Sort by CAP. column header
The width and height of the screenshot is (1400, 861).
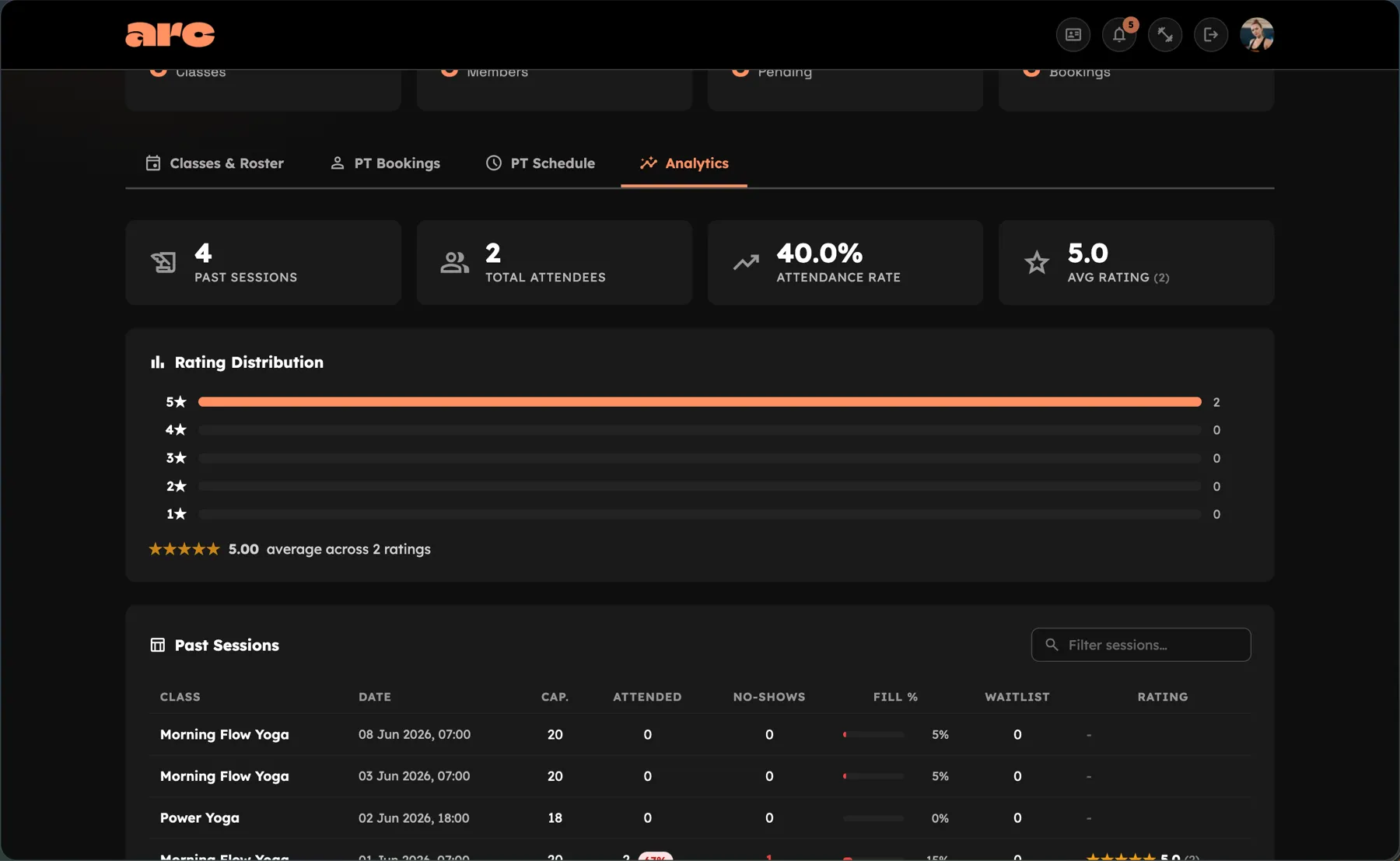(555, 697)
